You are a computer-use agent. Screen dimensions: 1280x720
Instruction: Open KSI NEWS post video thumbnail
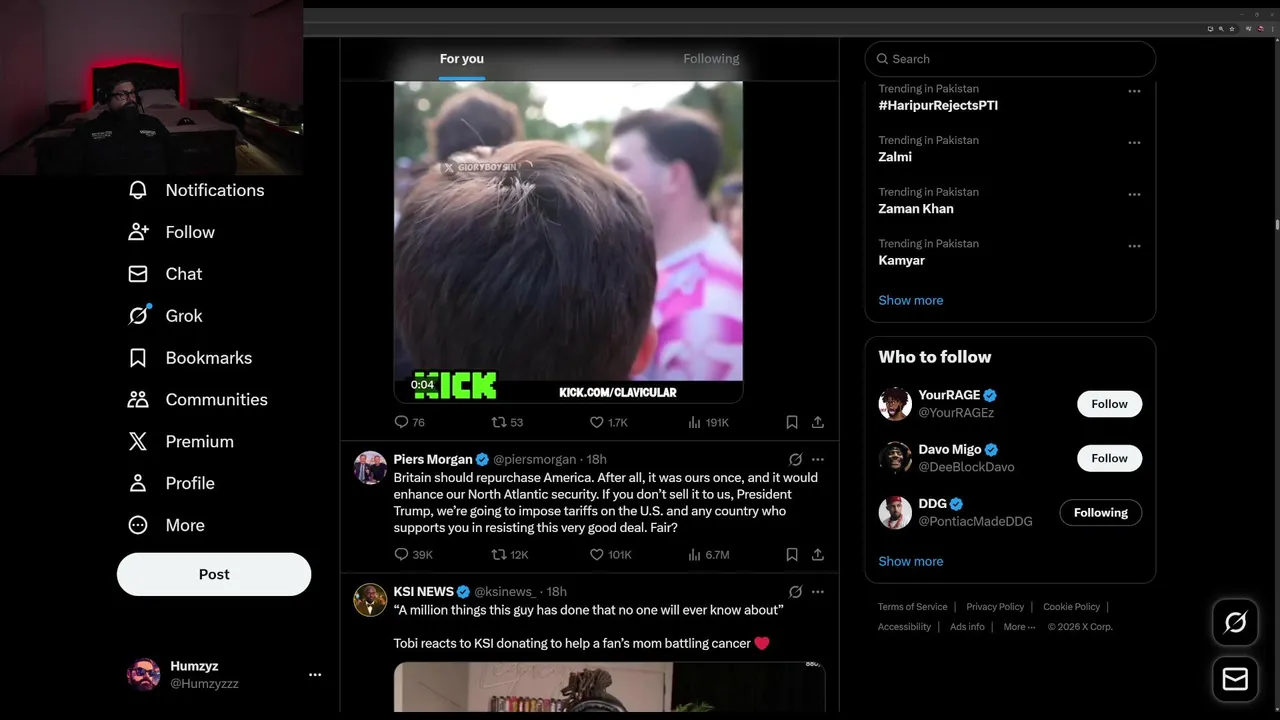(609, 686)
